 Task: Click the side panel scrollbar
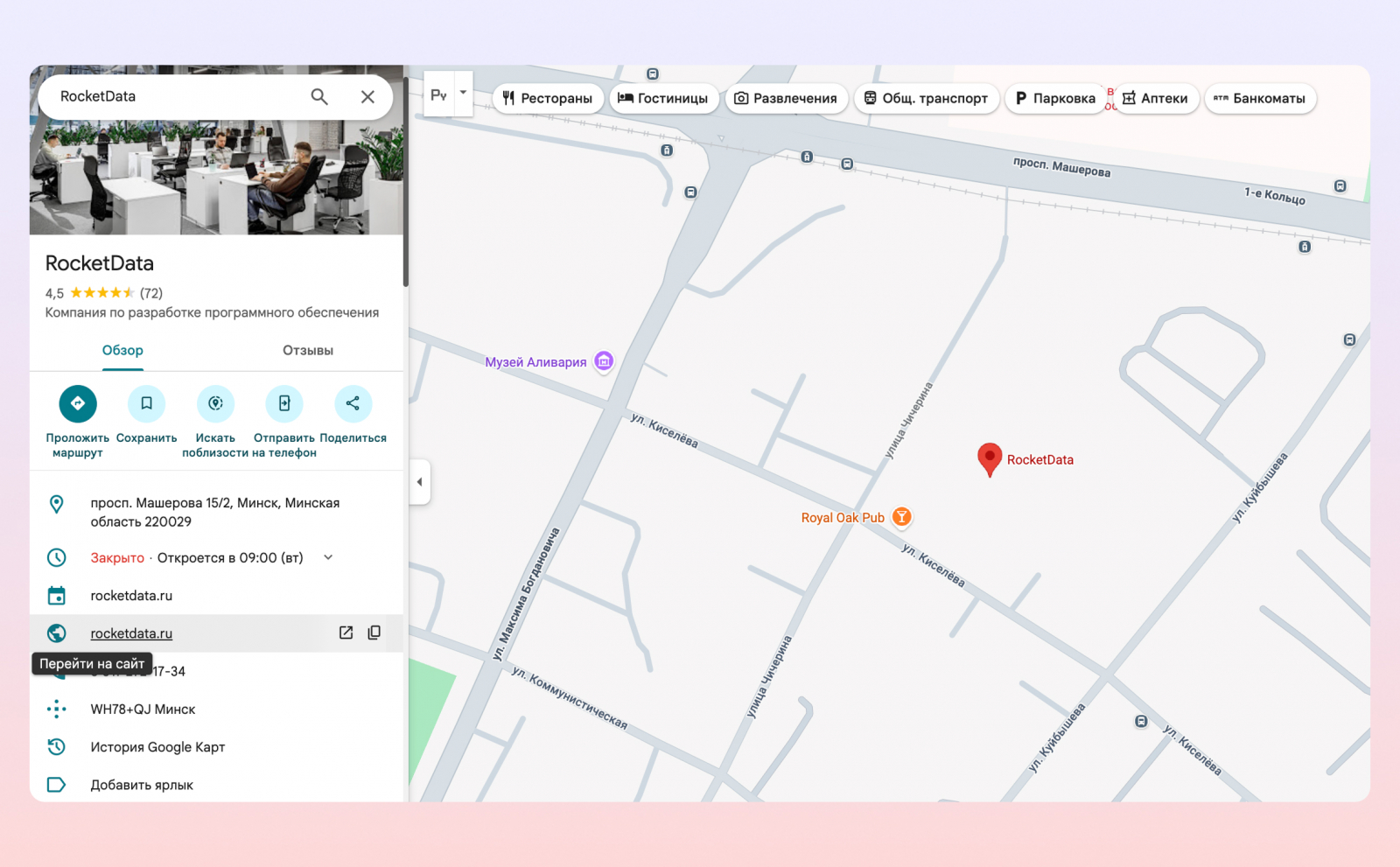(406, 182)
